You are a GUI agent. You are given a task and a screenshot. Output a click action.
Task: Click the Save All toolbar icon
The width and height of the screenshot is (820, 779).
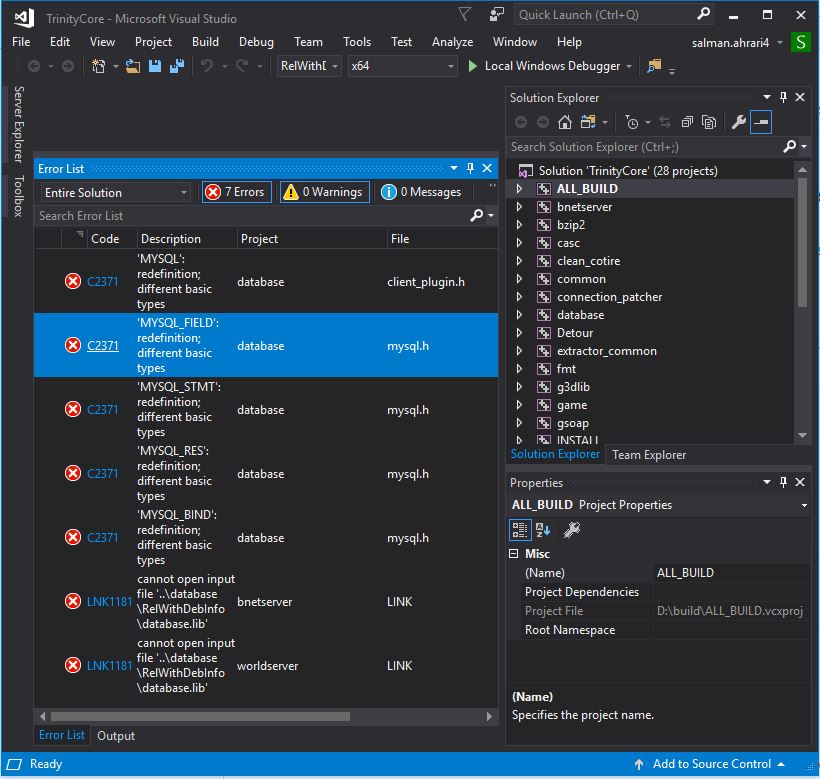click(x=177, y=66)
